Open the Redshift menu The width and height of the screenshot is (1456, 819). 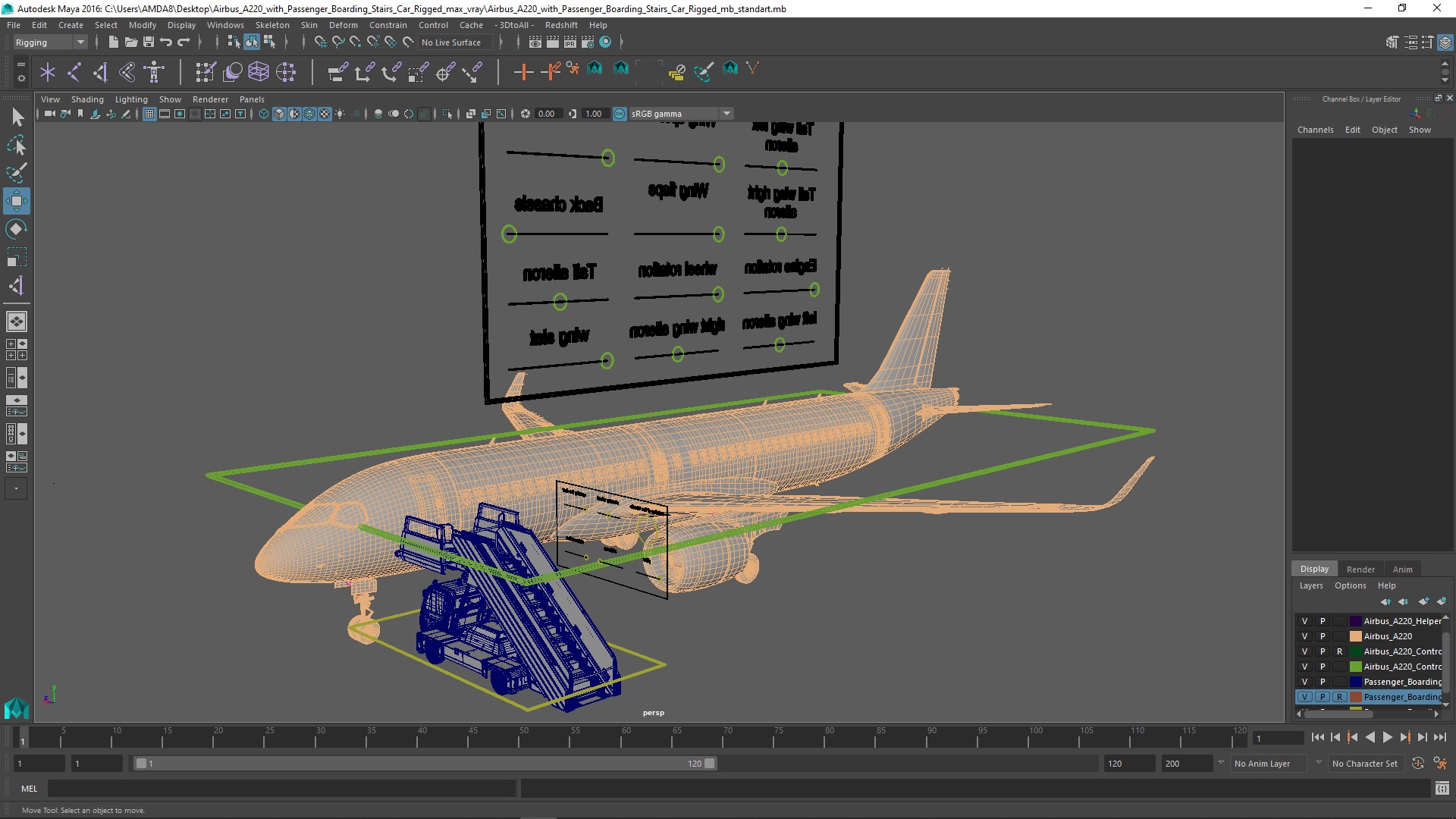pyautogui.click(x=561, y=25)
